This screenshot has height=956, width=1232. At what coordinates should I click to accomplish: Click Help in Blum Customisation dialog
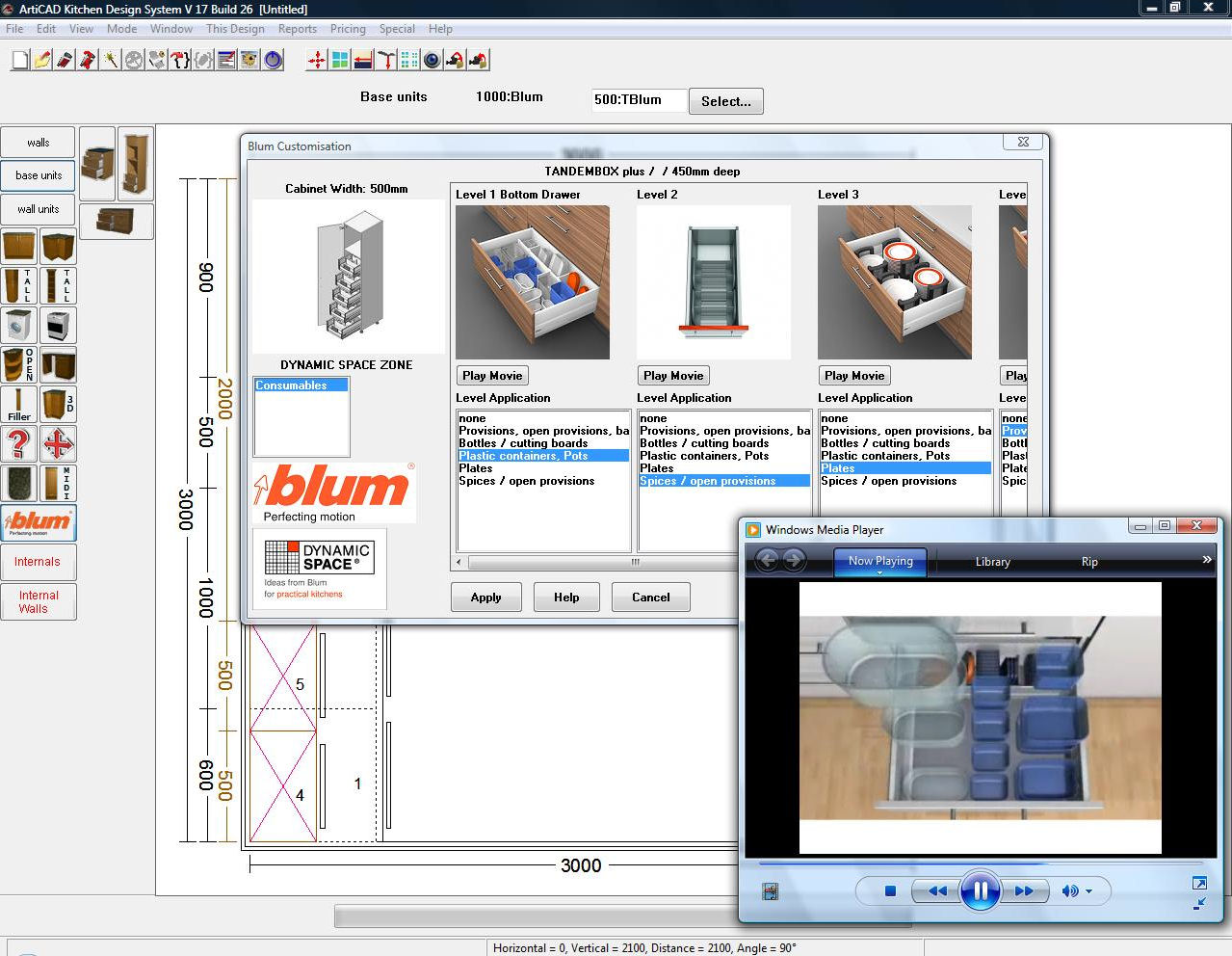[566, 597]
